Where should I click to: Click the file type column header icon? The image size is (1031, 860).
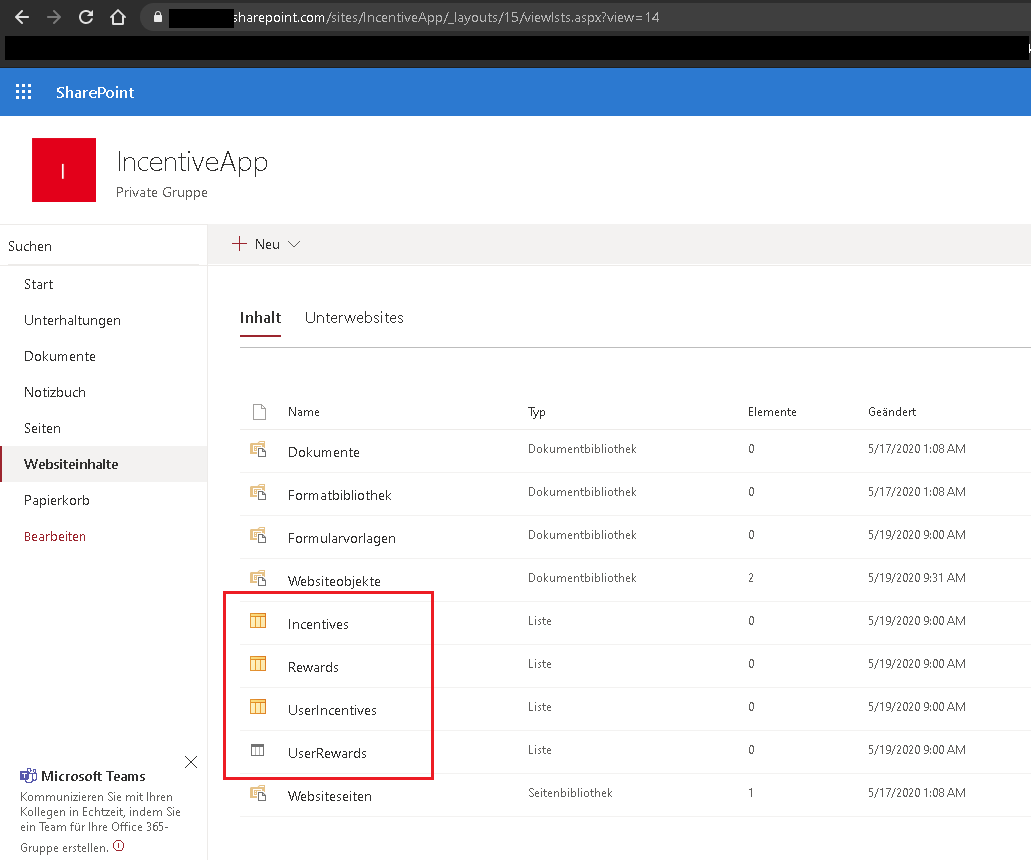click(260, 412)
